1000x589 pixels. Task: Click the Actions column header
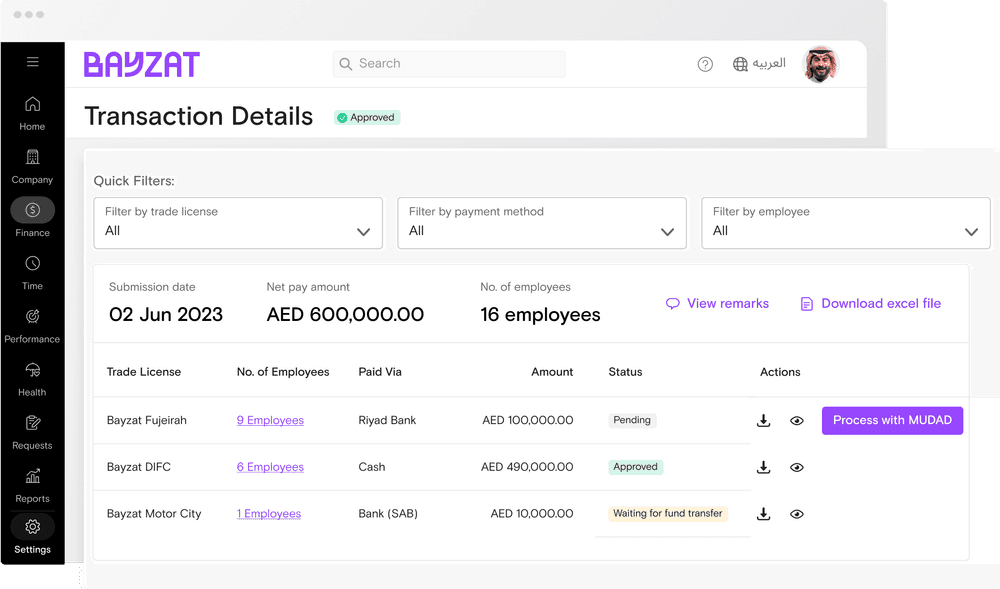pyautogui.click(x=780, y=372)
